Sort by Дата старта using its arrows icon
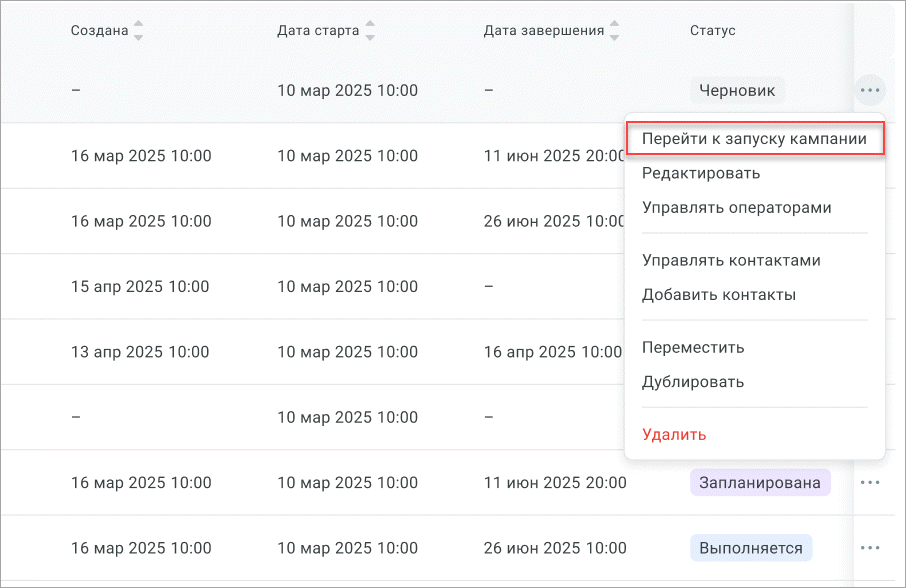 click(x=370, y=31)
